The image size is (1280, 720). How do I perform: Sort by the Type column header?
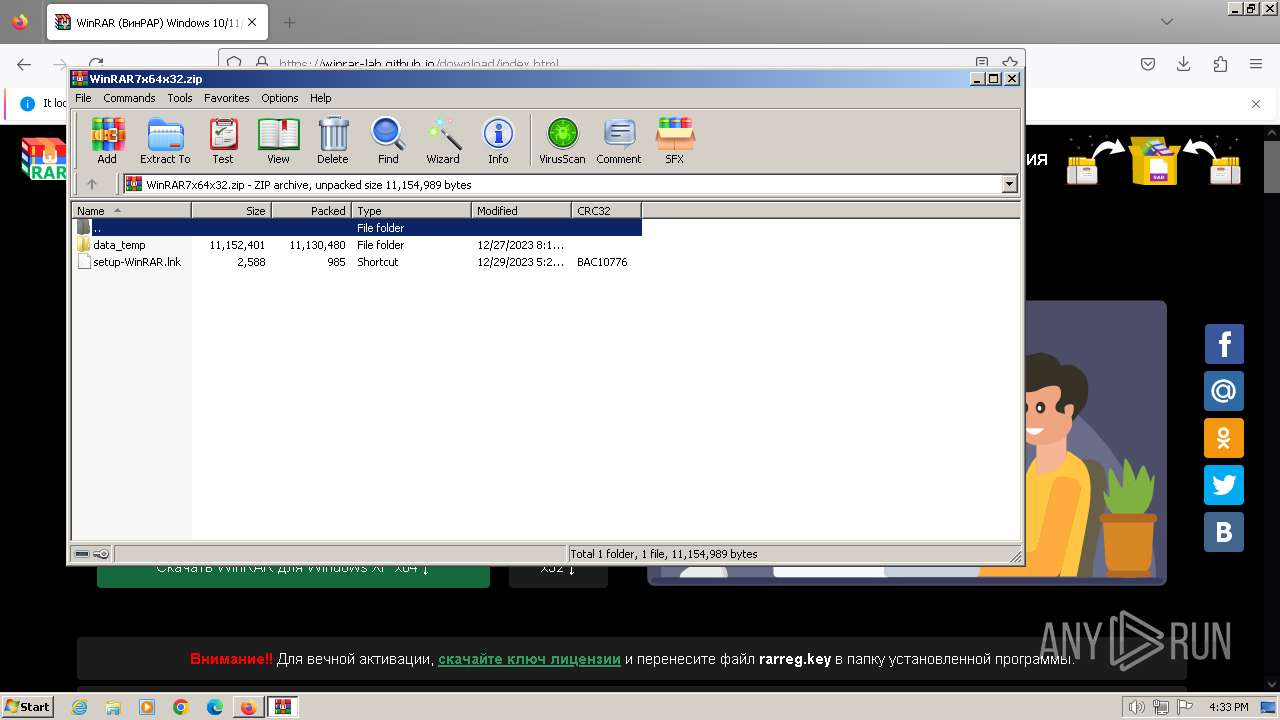click(412, 211)
